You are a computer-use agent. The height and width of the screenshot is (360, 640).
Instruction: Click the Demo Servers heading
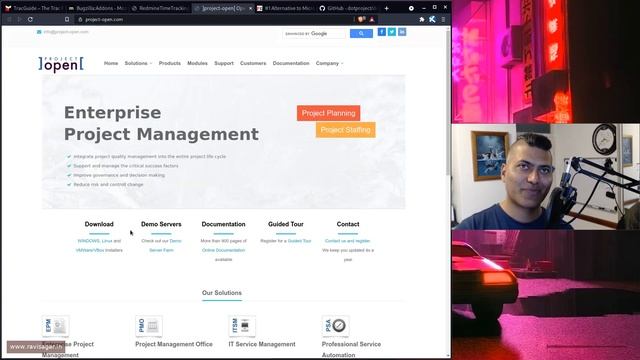161,224
